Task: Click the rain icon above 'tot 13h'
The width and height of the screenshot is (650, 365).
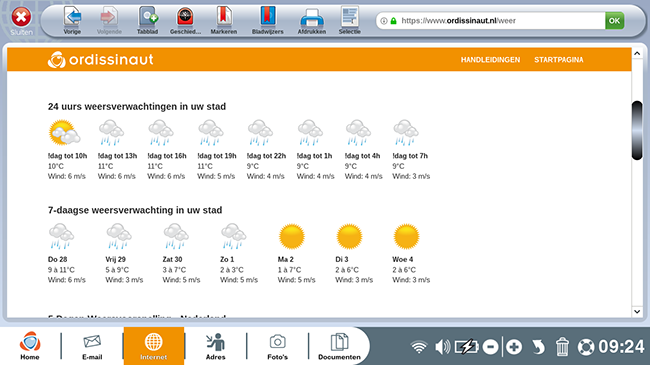Action: 112,133
